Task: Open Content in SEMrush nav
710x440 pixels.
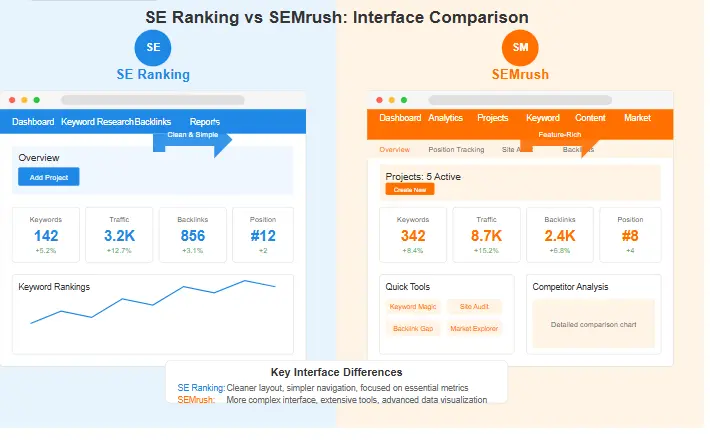Action: 590,118
